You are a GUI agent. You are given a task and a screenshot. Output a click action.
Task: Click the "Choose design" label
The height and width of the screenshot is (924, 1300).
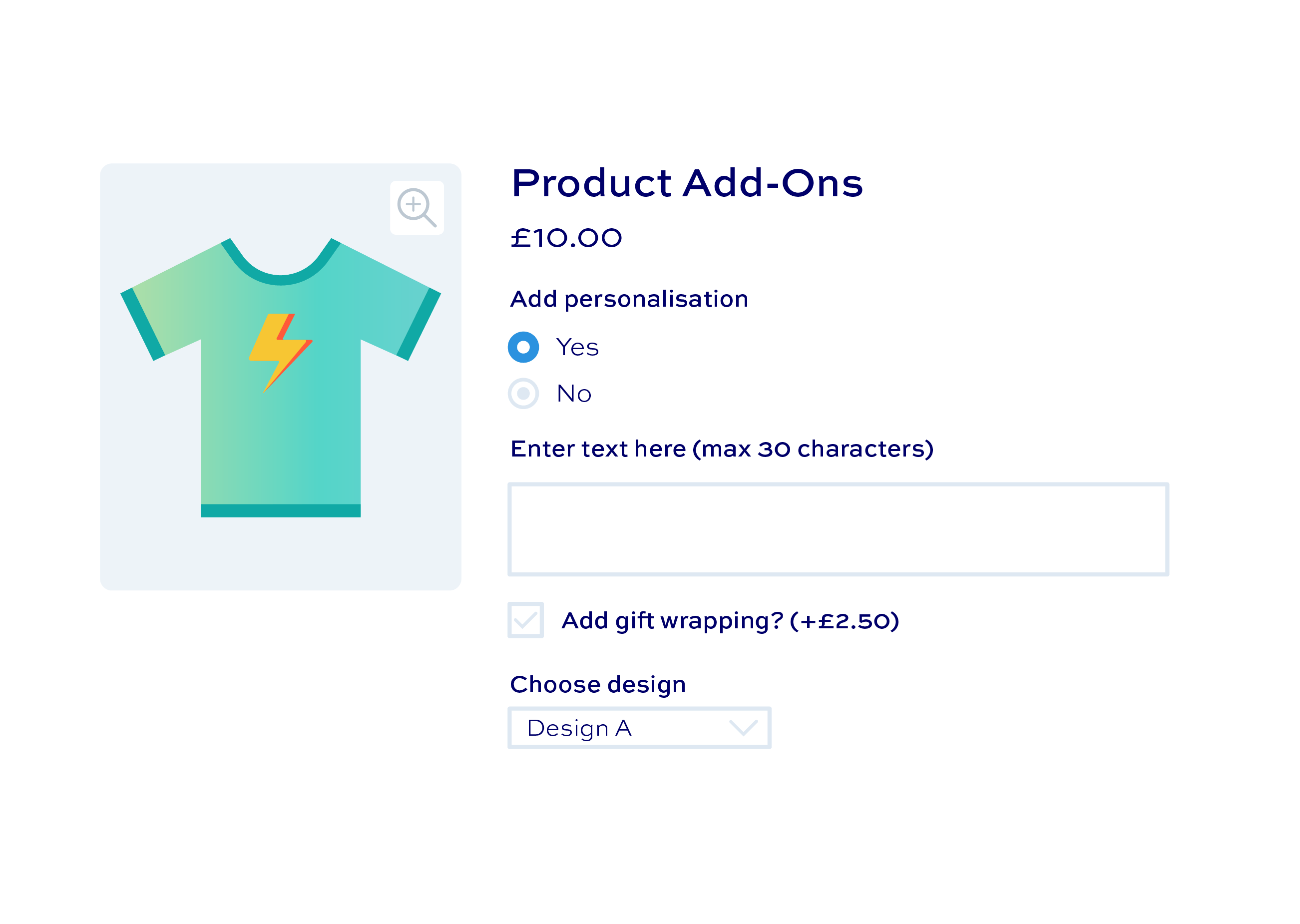click(x=597, y=684)
